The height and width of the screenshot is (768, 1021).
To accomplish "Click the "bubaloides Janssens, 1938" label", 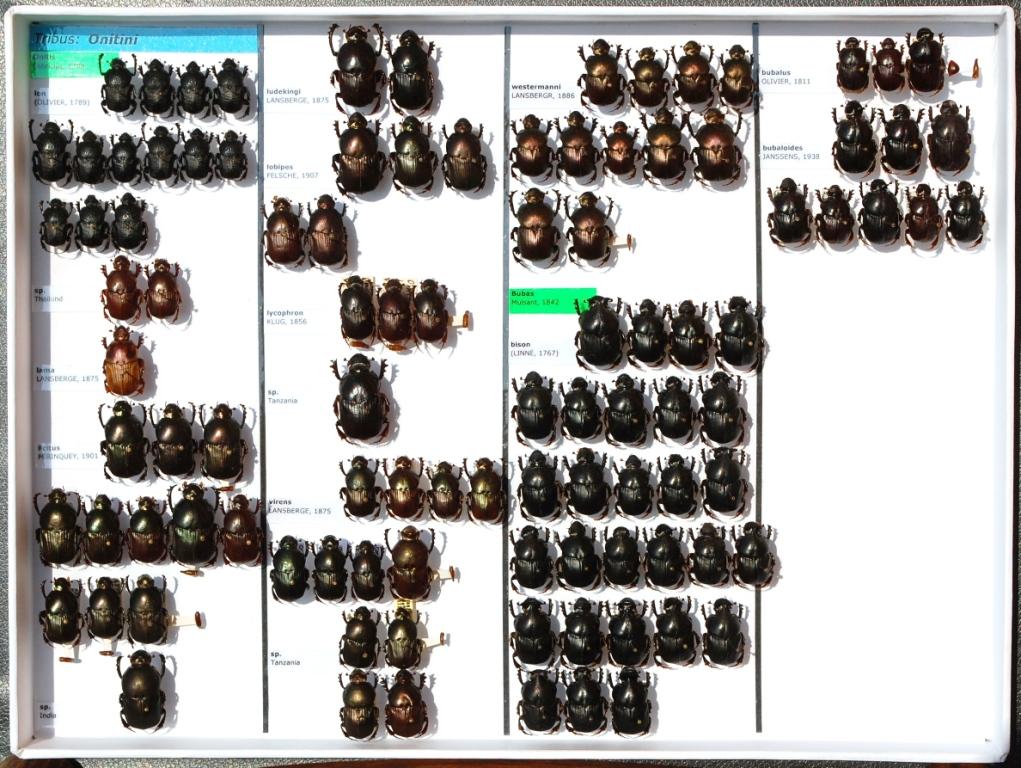I will [x=790, y=152].
